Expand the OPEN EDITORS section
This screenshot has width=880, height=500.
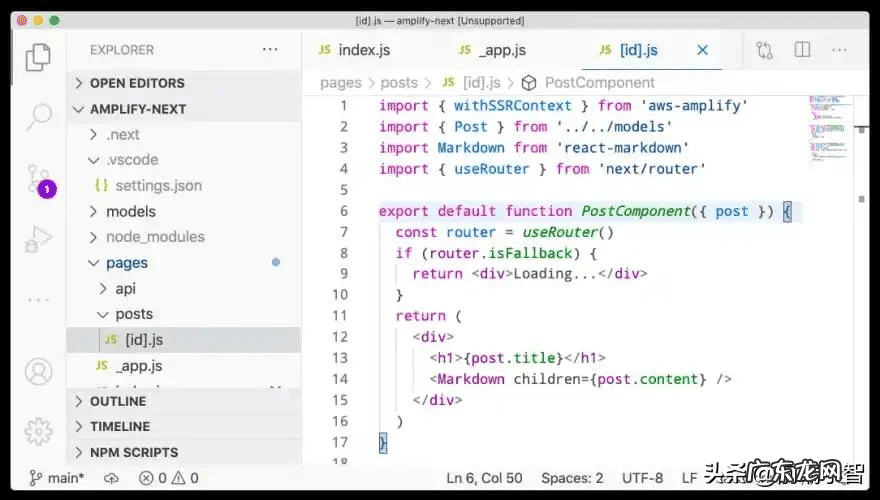(137, 83)
